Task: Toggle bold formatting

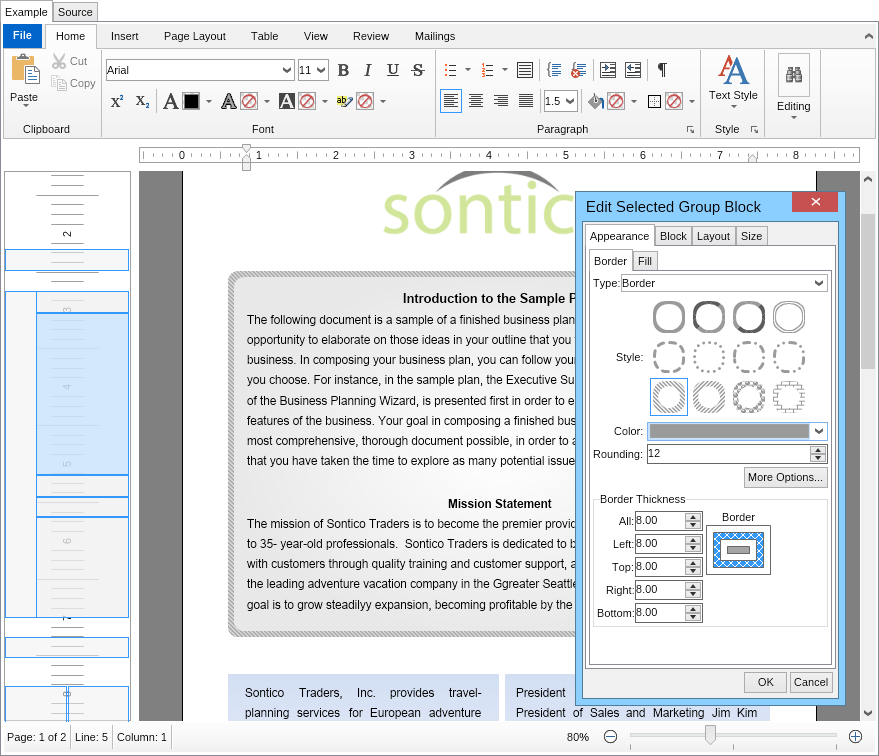Action: [x=343, y=70]
